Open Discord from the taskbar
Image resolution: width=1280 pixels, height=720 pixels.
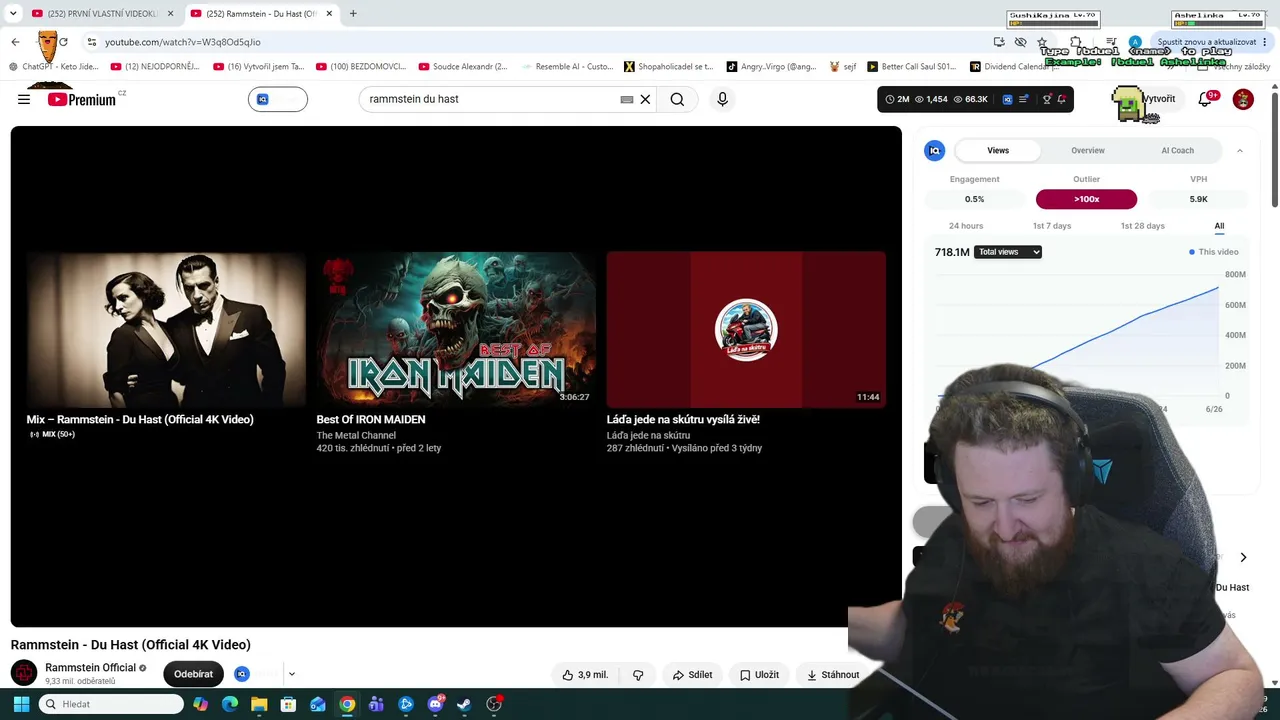435,704
